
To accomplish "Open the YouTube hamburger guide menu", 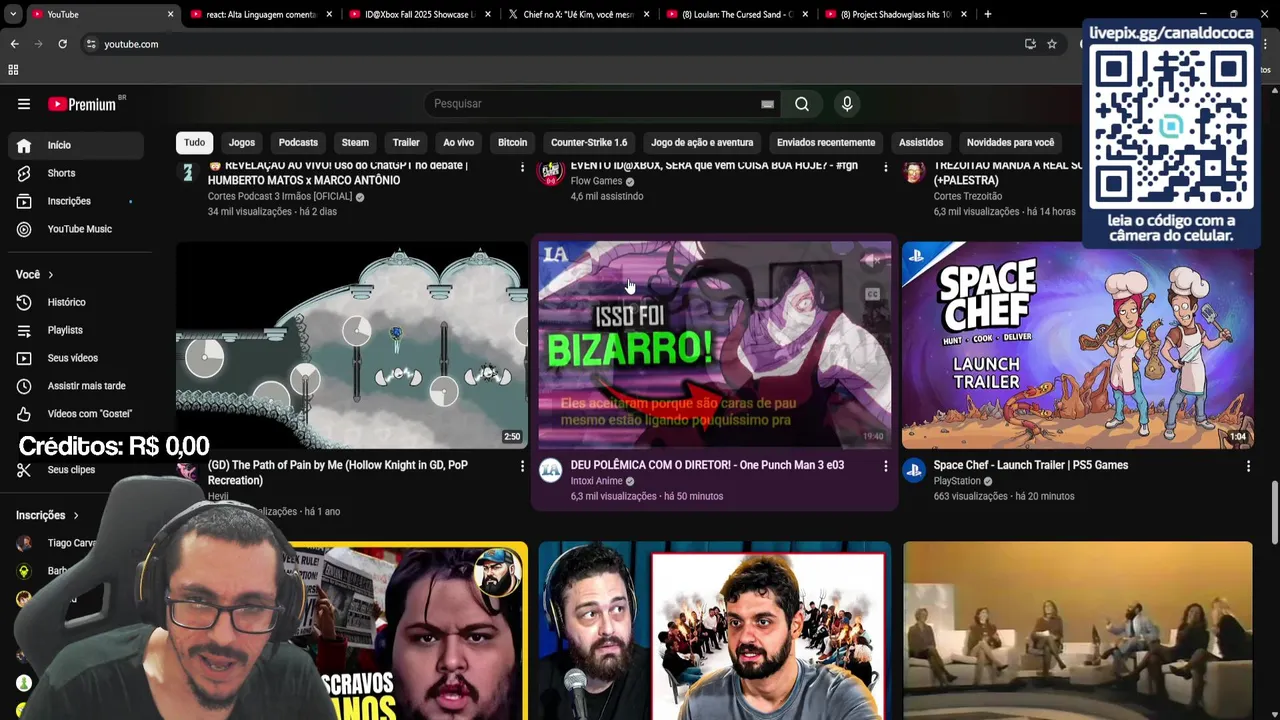I will coord(24,104).
